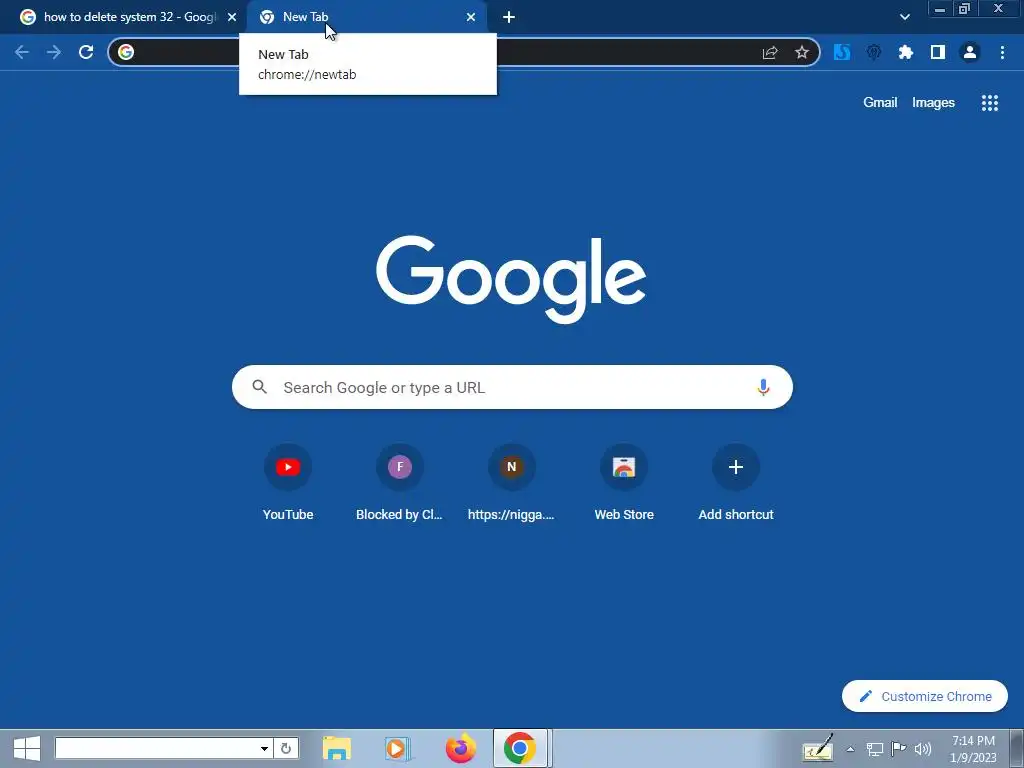Open the Chrome profile avatar
The width and height of the screenshot is (1024, 768).
[970, 52]
